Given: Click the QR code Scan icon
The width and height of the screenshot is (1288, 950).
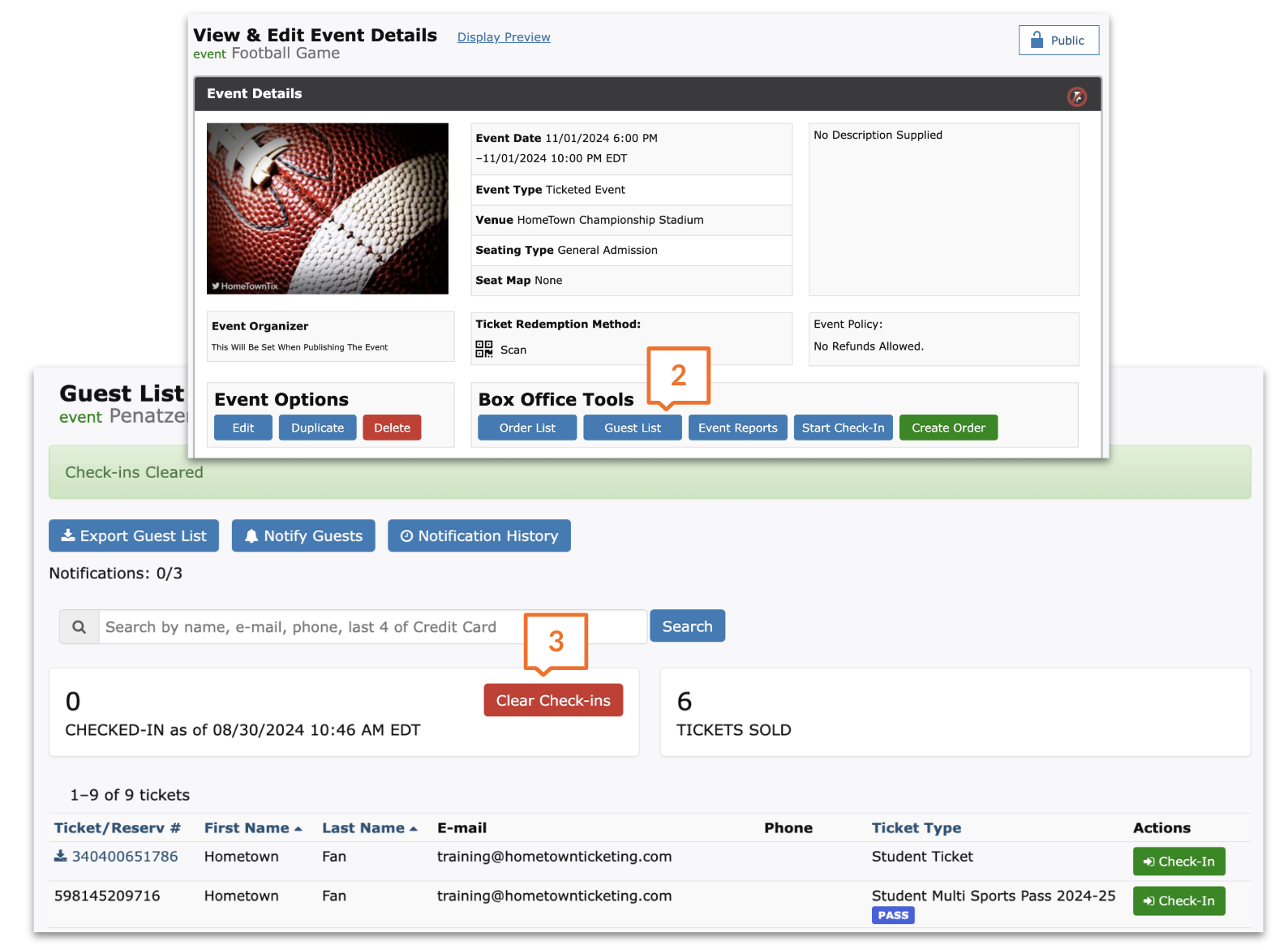Looking at the screenshot, I should 484,350.
